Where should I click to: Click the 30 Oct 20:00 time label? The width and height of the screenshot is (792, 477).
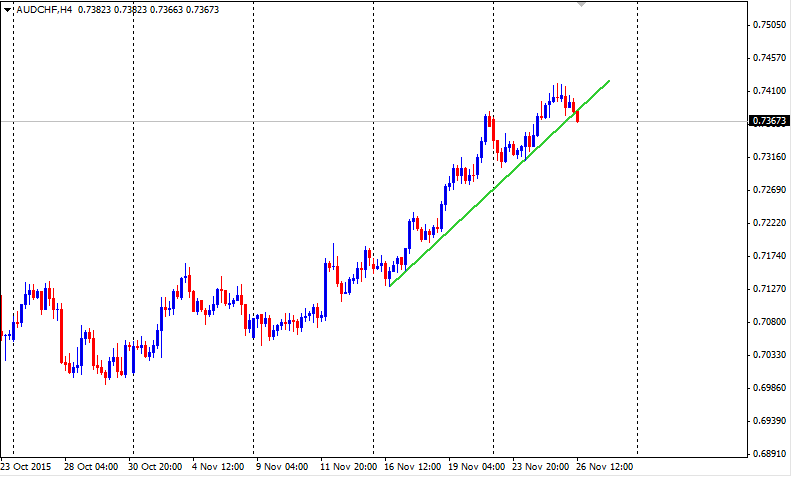point(155,466)
